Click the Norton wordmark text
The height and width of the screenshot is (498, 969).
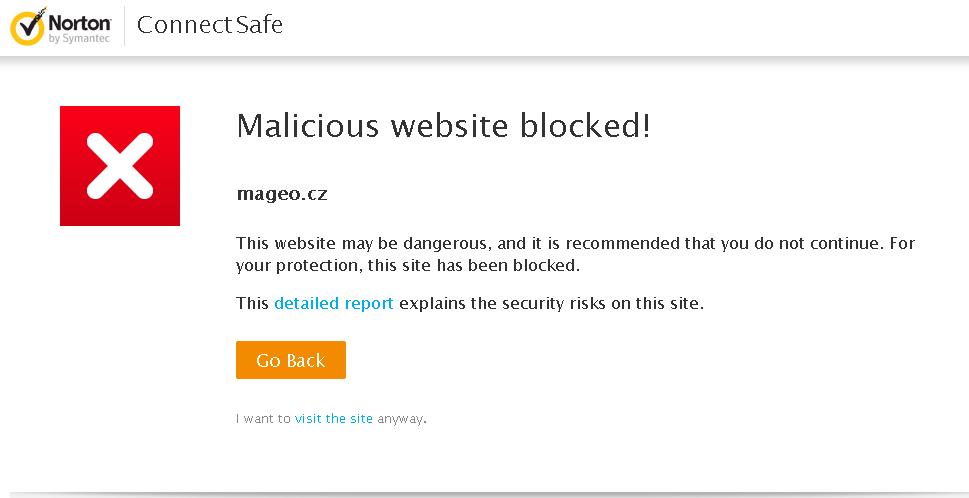coord(80,23)
